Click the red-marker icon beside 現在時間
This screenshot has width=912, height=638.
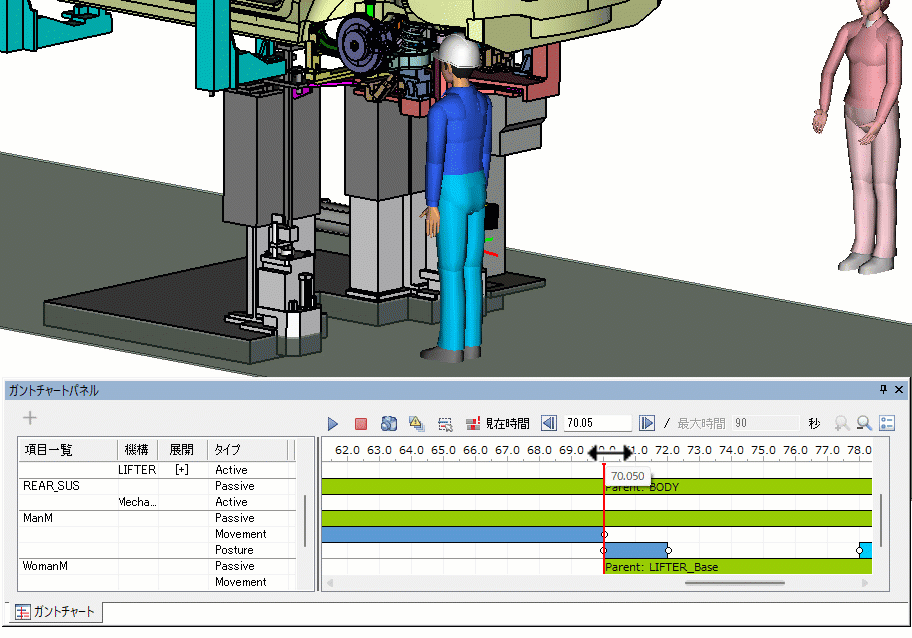(x=473, y=424)
